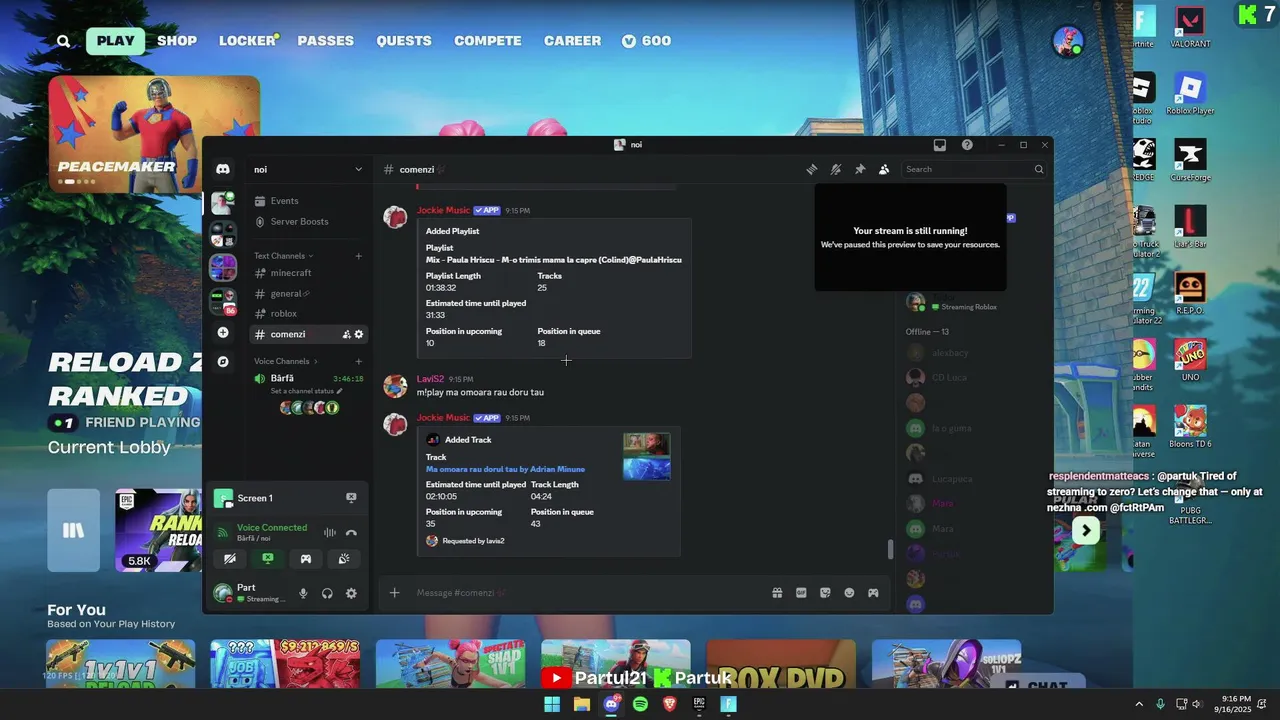
Task: Click the Fortnite PLAY button
Action: (x=116, y=41)
